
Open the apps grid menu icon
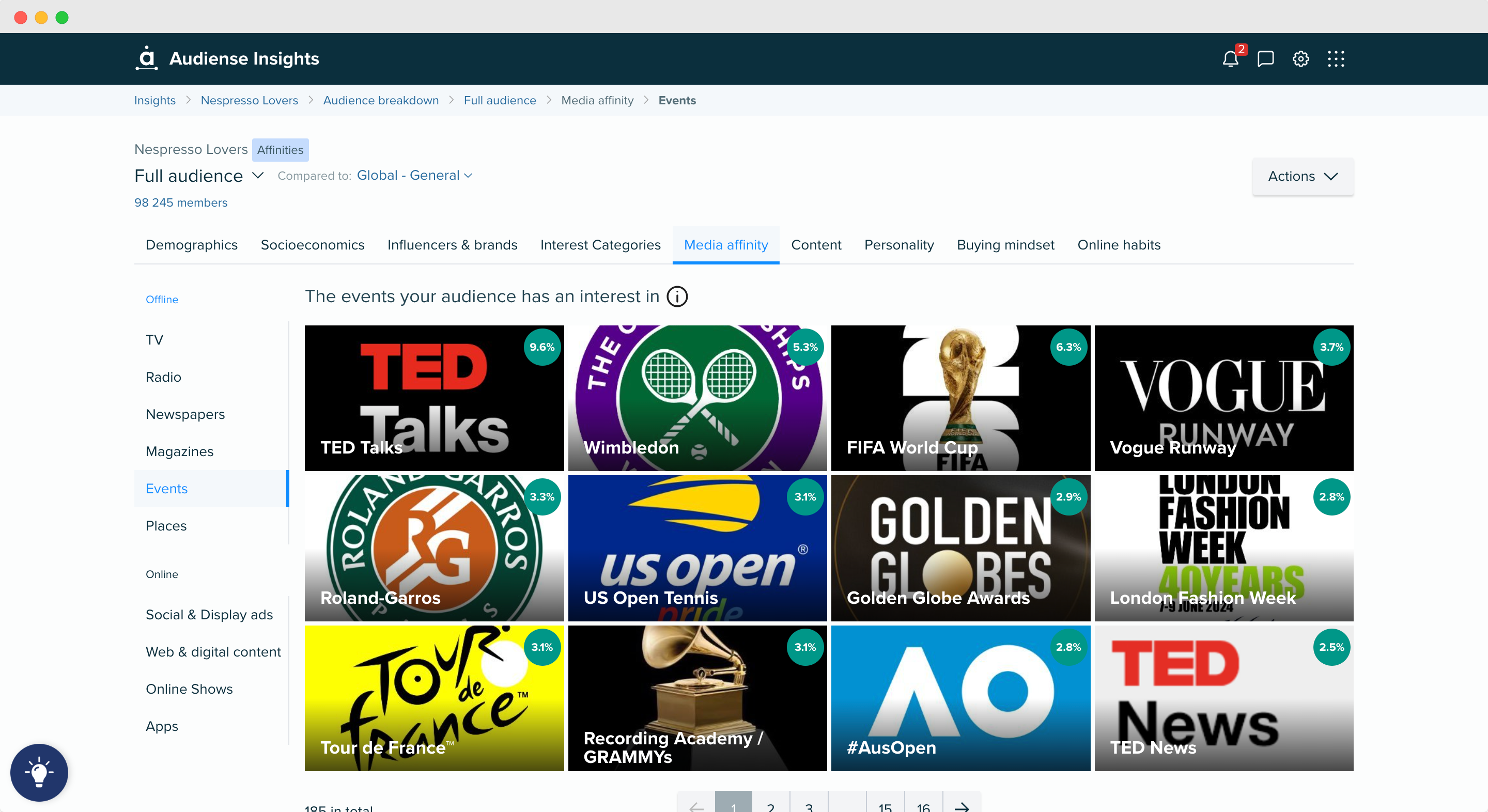pyautogui.click(x=1336, y=59)
